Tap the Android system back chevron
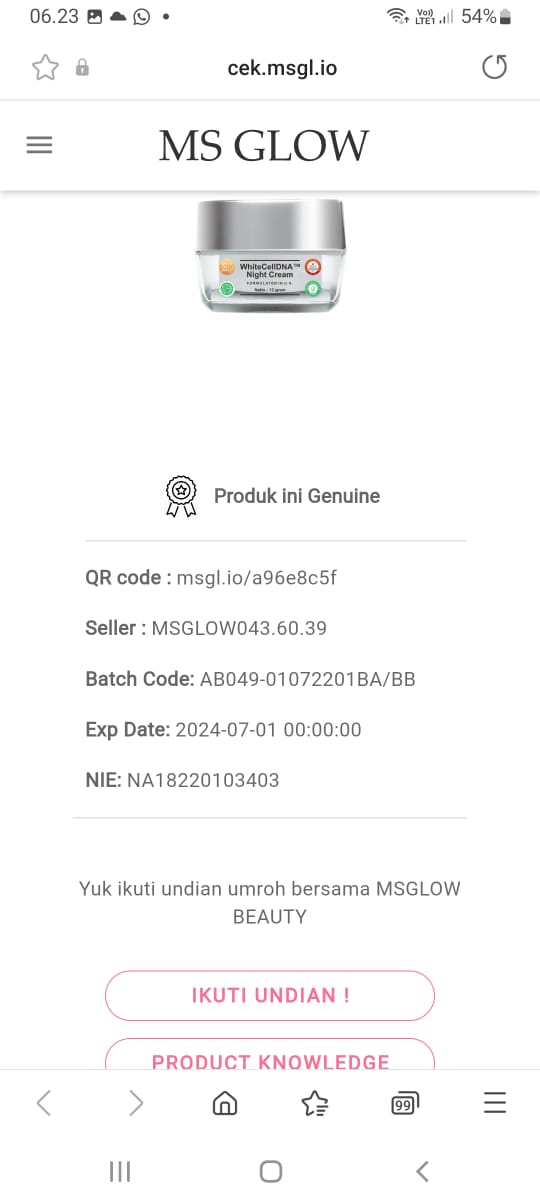Viewport: 540px width, 1204px height. pyautogui.click(x=422, y=1171)
